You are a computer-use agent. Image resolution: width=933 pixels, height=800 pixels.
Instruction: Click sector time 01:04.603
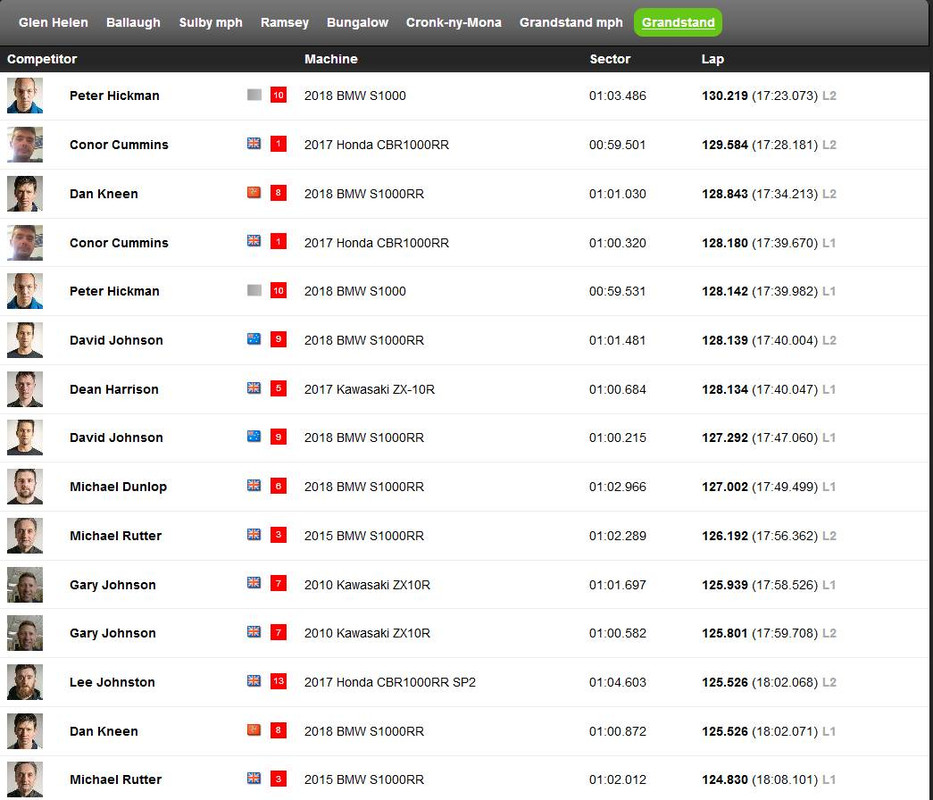[617, 682]
